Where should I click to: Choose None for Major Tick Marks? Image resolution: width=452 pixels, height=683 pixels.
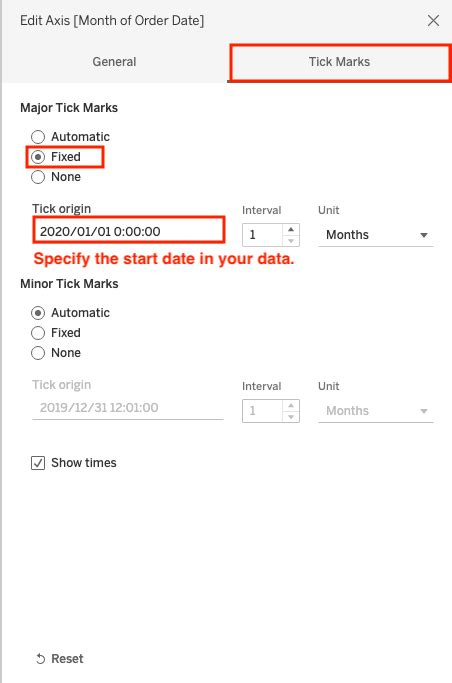coord(38,177)
